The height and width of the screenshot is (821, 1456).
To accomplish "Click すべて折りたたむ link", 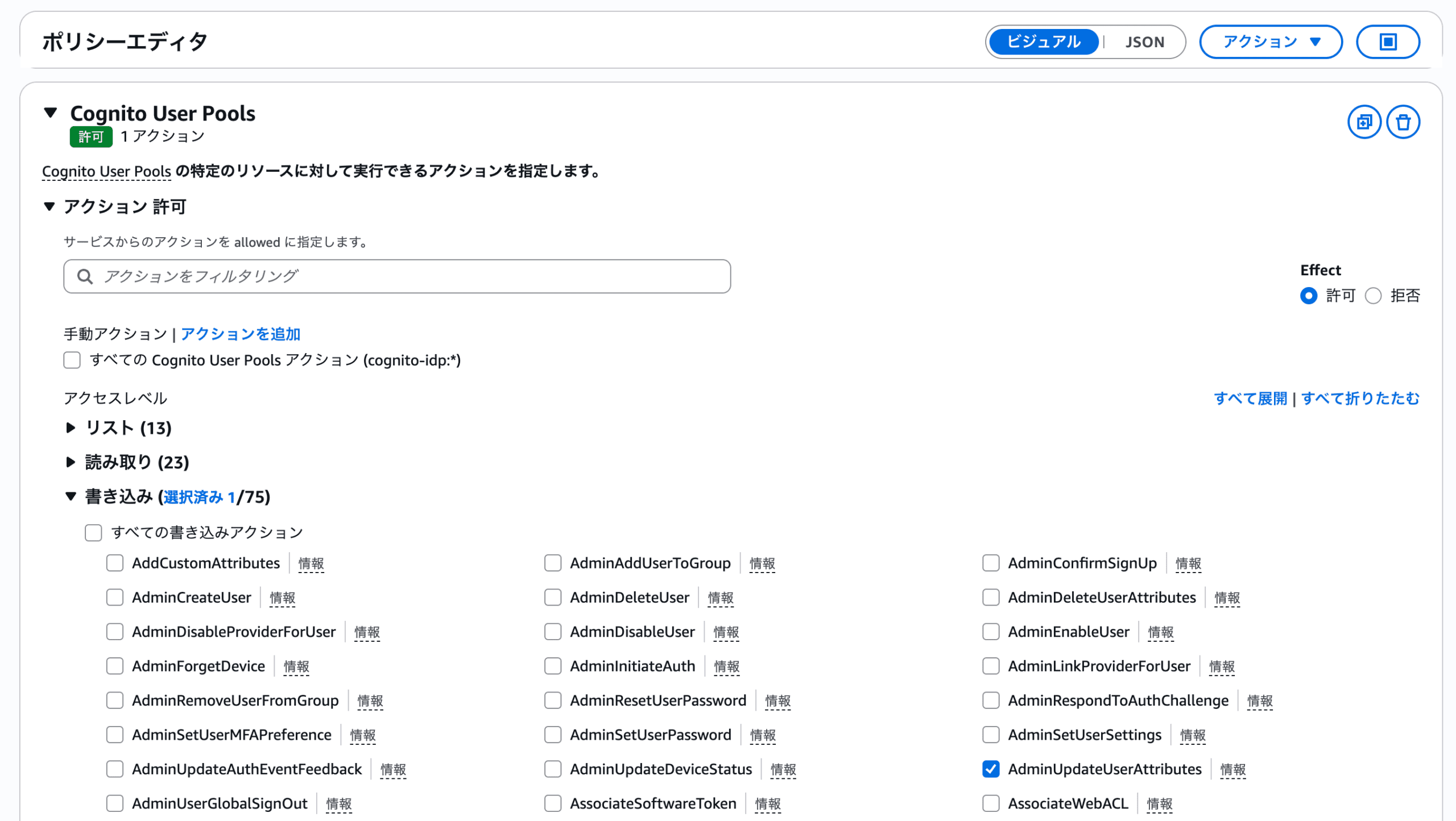I will [x=1360, y=399].
